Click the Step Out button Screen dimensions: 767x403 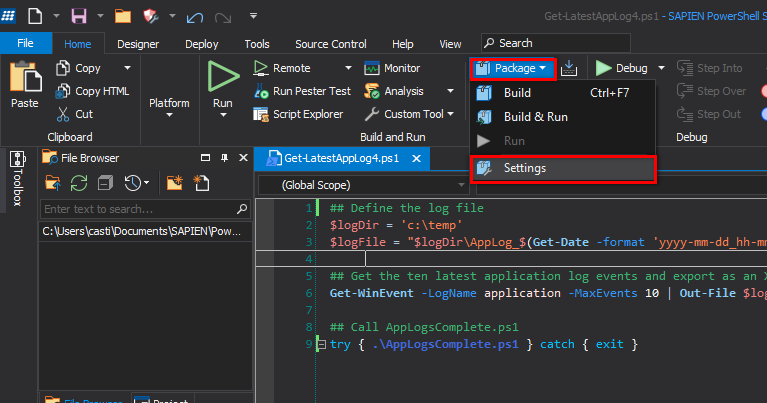(x=709, y=114)
